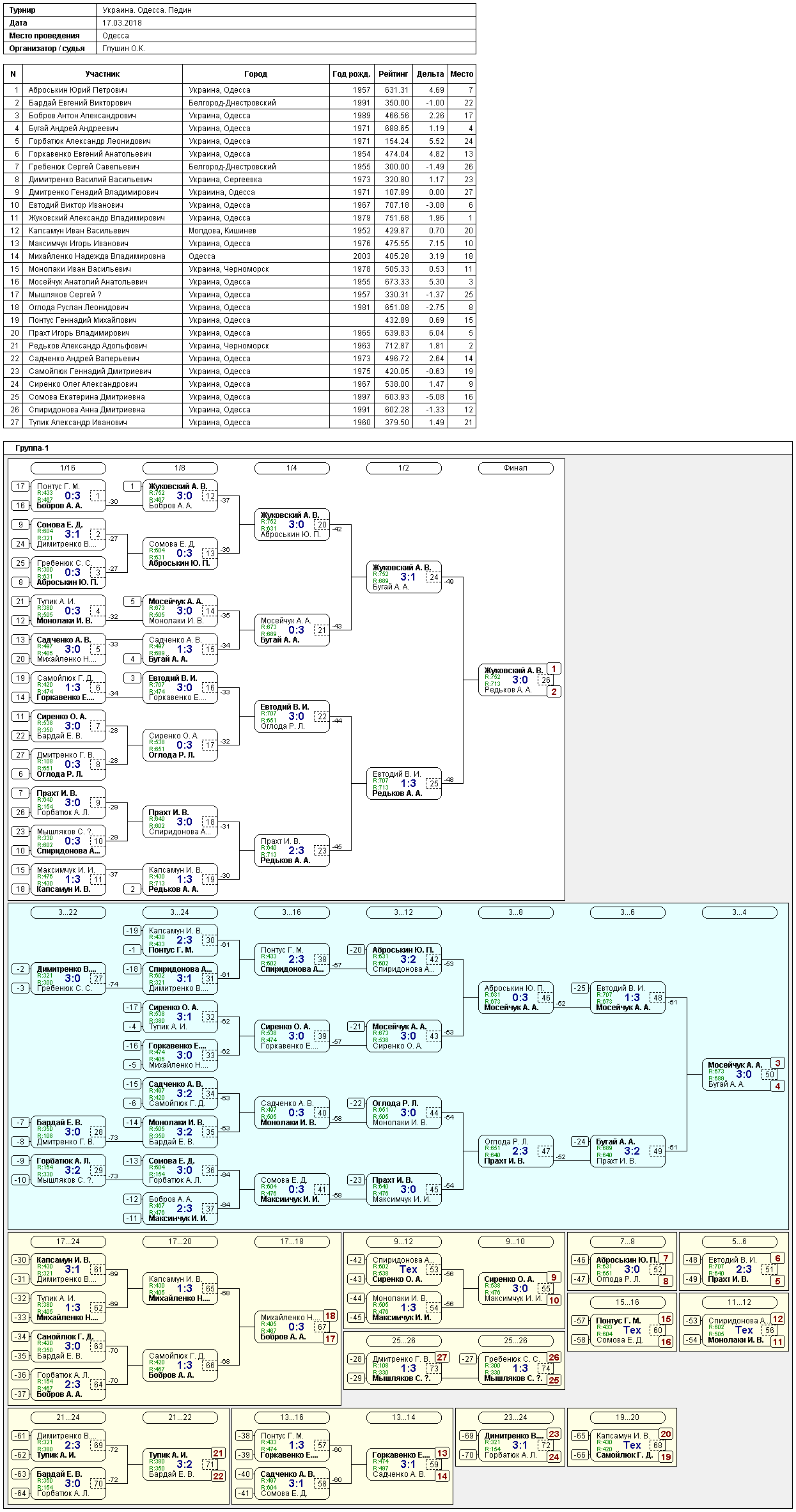Image resolution: width=796 pixels, height=1512 pixels.
Task: Click match number 24 box in Жуковский–Бугай semifinal
Action: [x=434, y=577]
